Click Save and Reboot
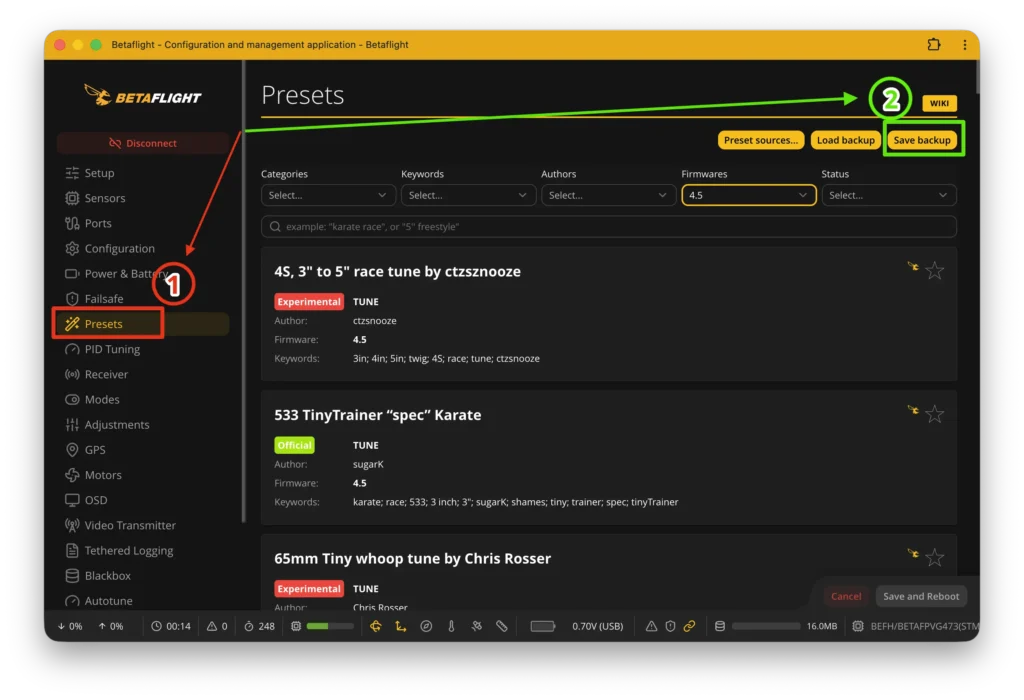This screenshot has width=1024, height=700. tap(921, 596)
